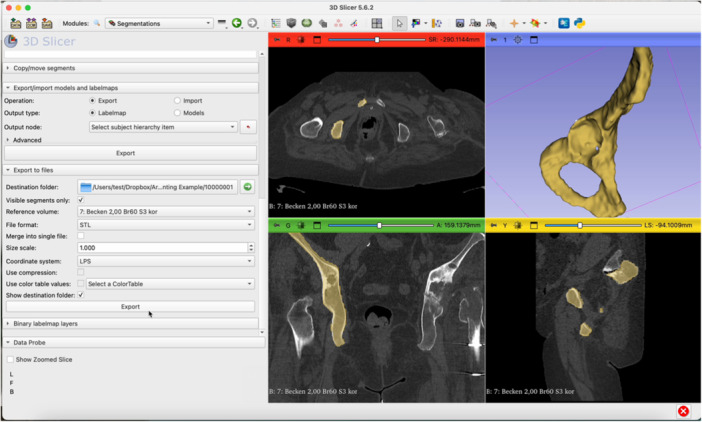Open the Python console icon
The width and height of the screenshot is (702, 422).
click(579, 23)
